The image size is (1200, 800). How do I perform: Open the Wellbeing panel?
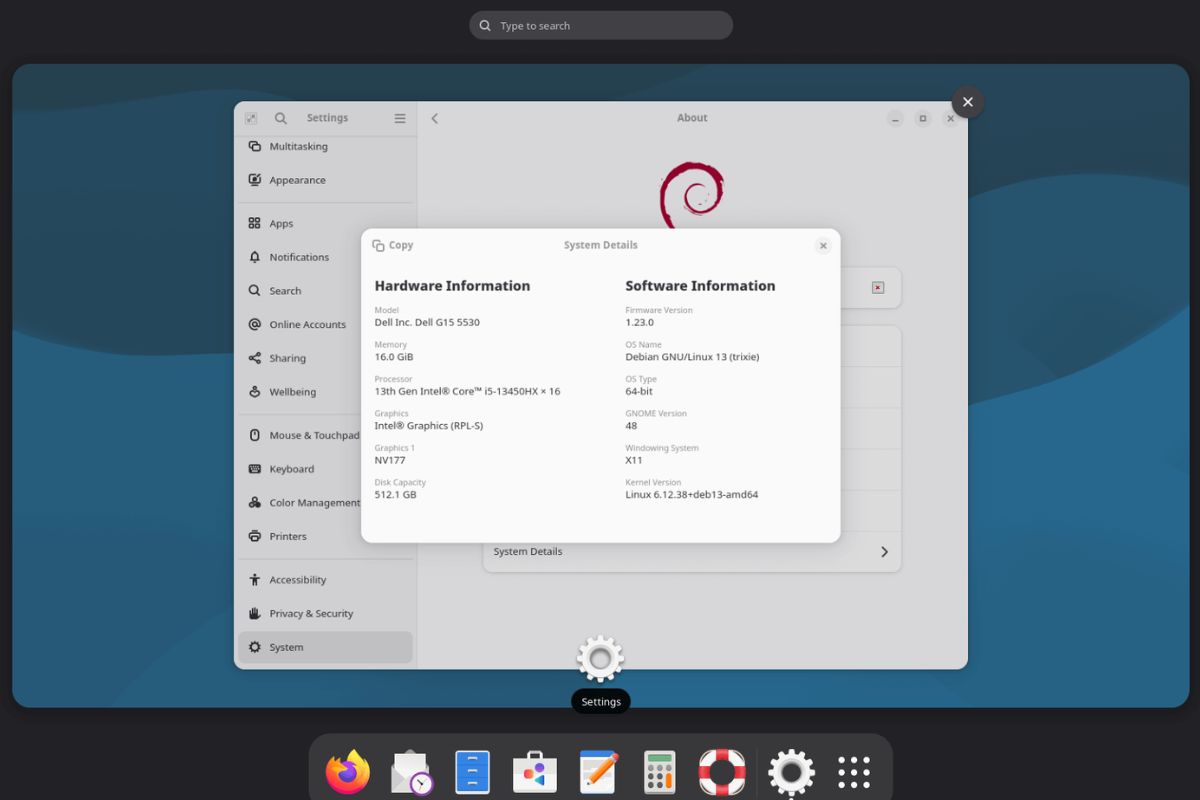[x=325, y=392]
